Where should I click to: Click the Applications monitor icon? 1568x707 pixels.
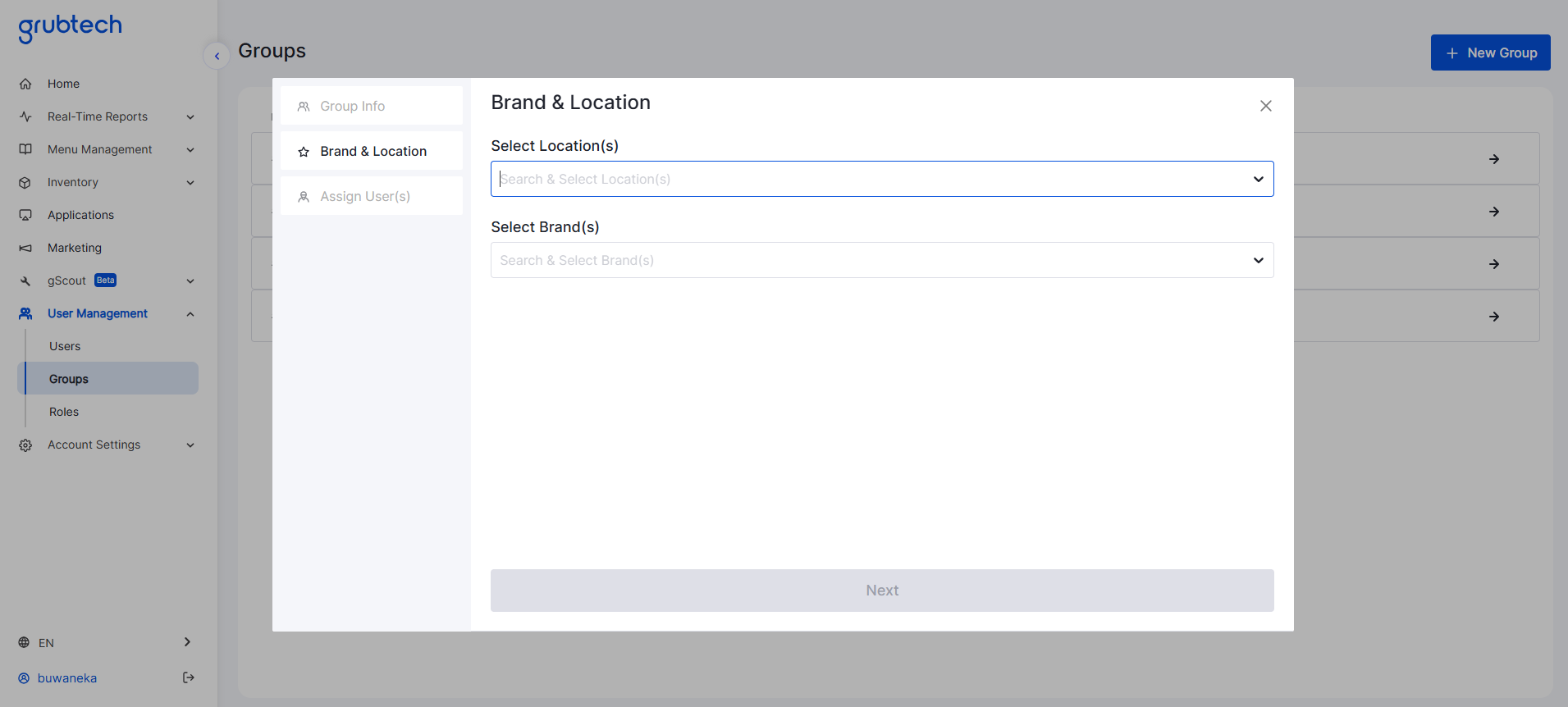(x=25, y=215)
